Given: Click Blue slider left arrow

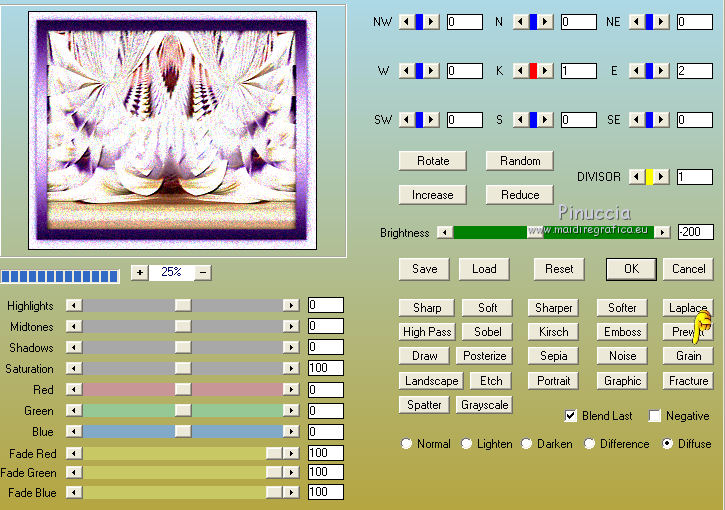Looking at the screenshot, I should [x=74, y=431].
